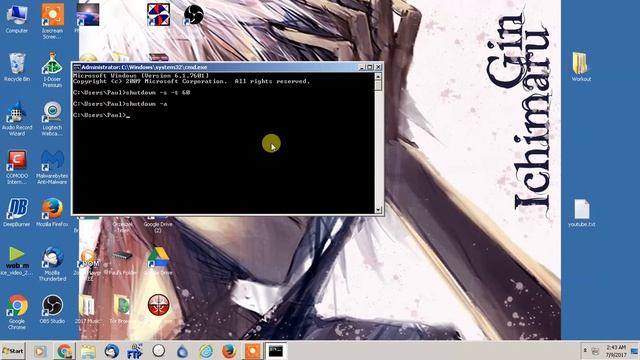Screen dimensions: 640x360
Task: Launch Malwarebytes Anti-Malware shortcut
Action: (x=52, y=167)
